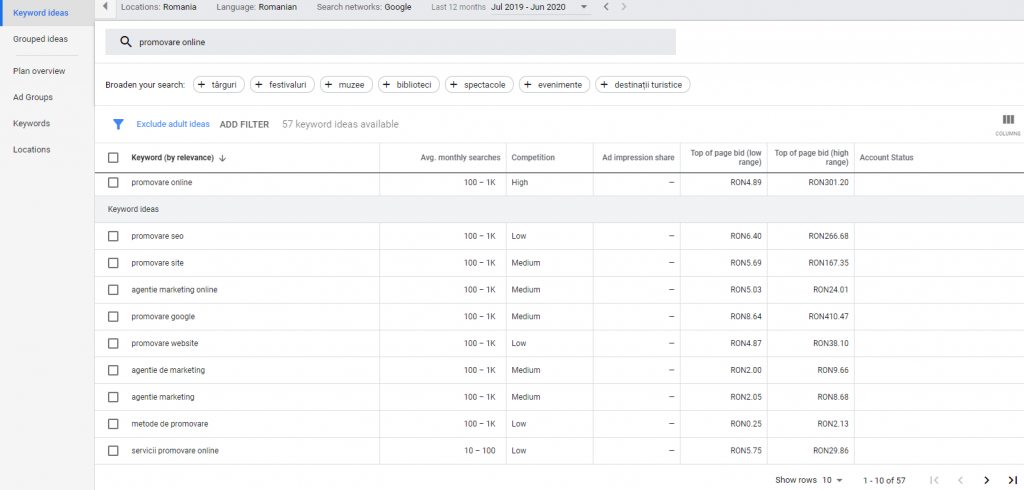Toggle the select-all header checkbox
This screenshot has height=490, width=1024.
coord(113,157)
